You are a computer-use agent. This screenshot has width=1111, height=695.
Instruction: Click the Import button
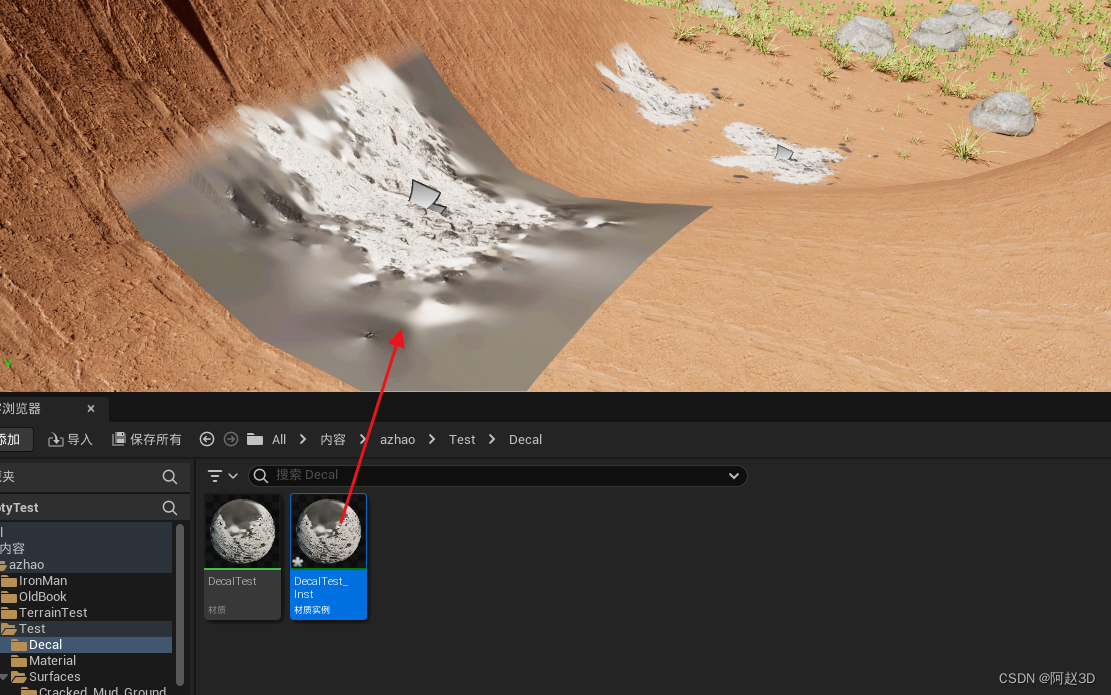(x=71, y=439)
